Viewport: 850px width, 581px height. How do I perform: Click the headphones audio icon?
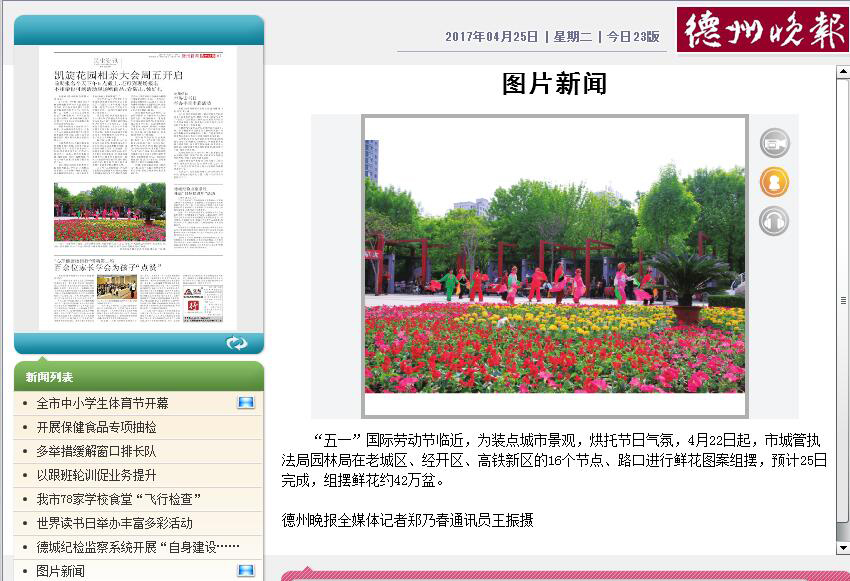[774, 220]
